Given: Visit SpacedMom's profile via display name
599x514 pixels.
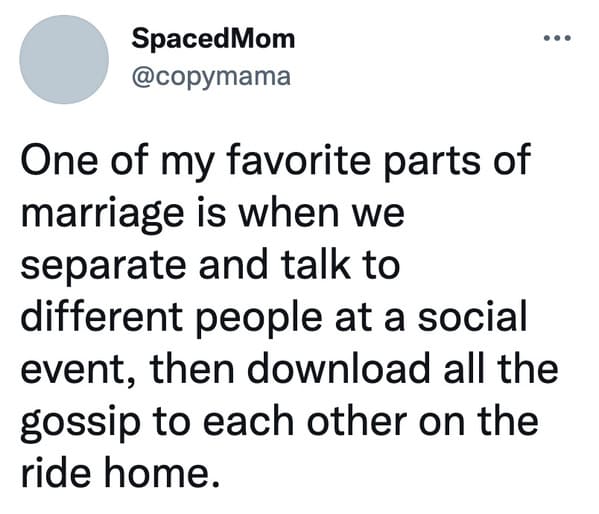Looking at the screenshot, I should pyautogui.click(x=213, y=39).
